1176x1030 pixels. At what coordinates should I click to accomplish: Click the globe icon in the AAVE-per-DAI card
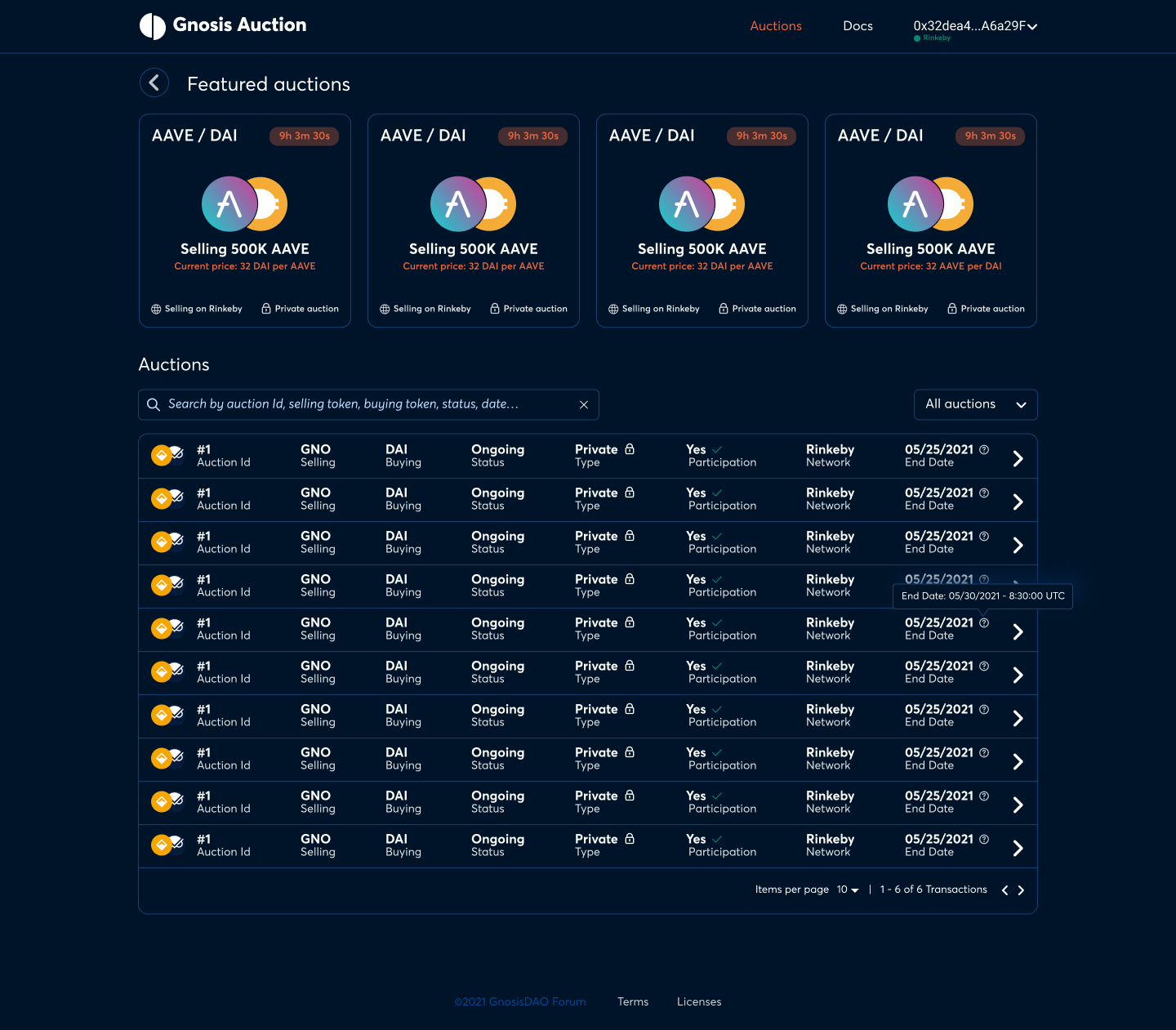pyautogui.click(x=842, y=309)
